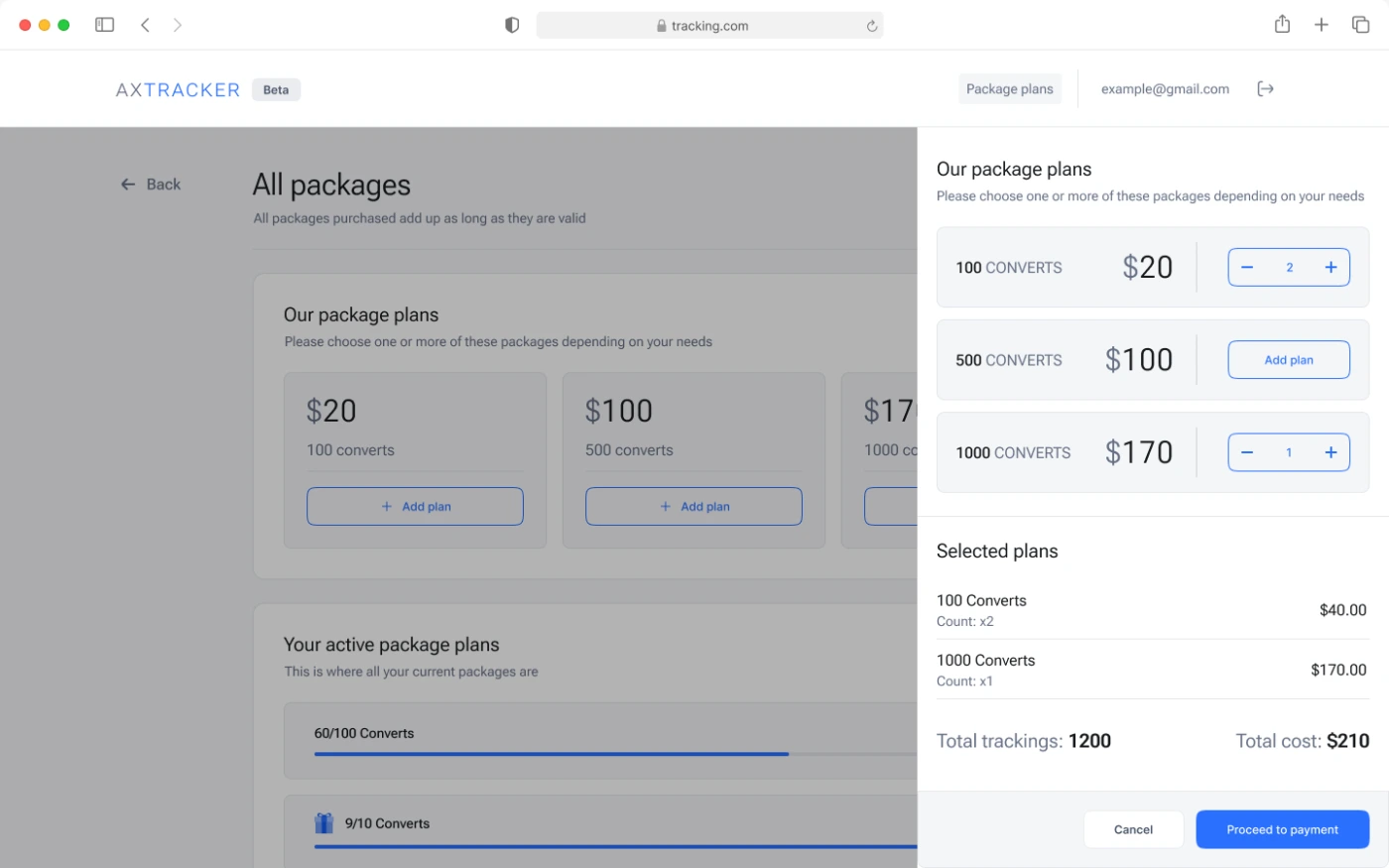Click the gift icon on 9/10 Converts
This screenshot has height=868, width=1389.
(323, 822)
